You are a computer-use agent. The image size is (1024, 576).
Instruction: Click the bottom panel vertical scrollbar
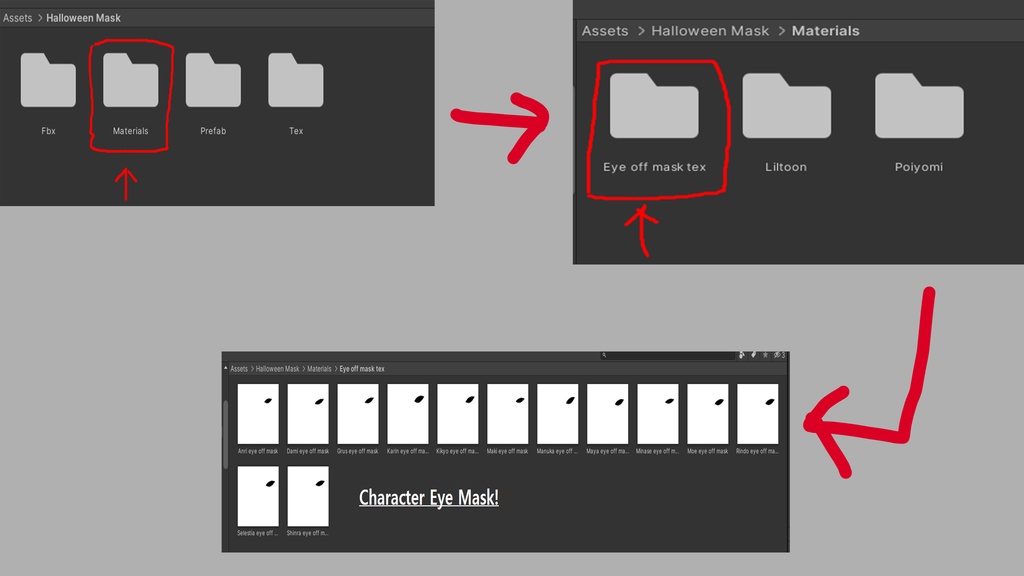pyautogui.click(x=226, y=434)
